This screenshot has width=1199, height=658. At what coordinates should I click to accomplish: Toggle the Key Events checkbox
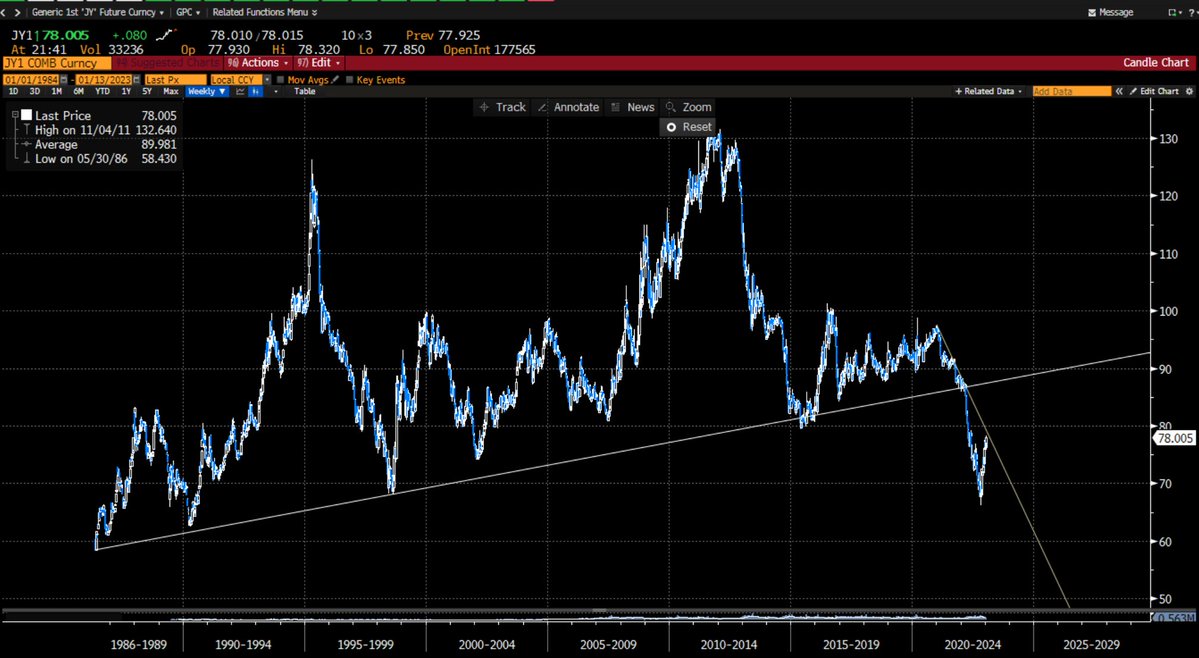pos(349,79)
